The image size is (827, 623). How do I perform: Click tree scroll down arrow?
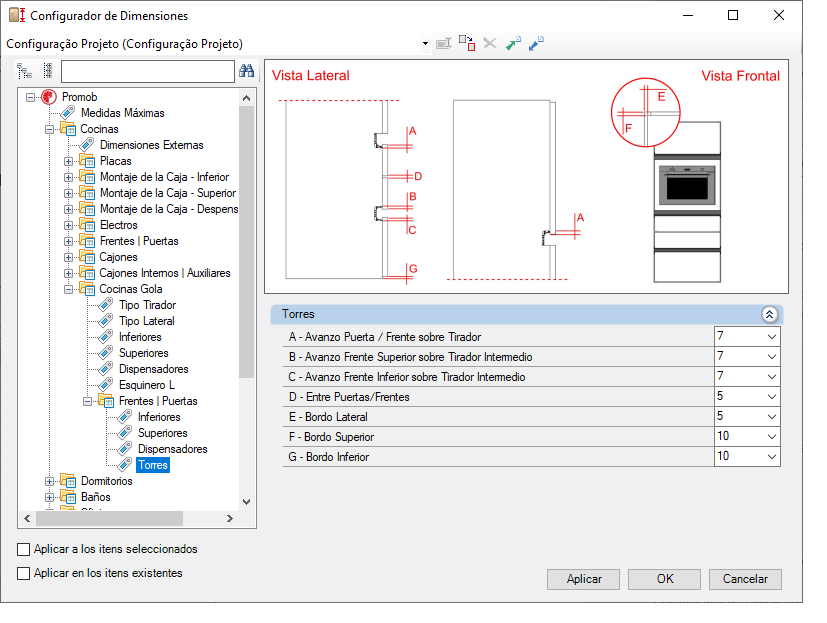(246, 502)
